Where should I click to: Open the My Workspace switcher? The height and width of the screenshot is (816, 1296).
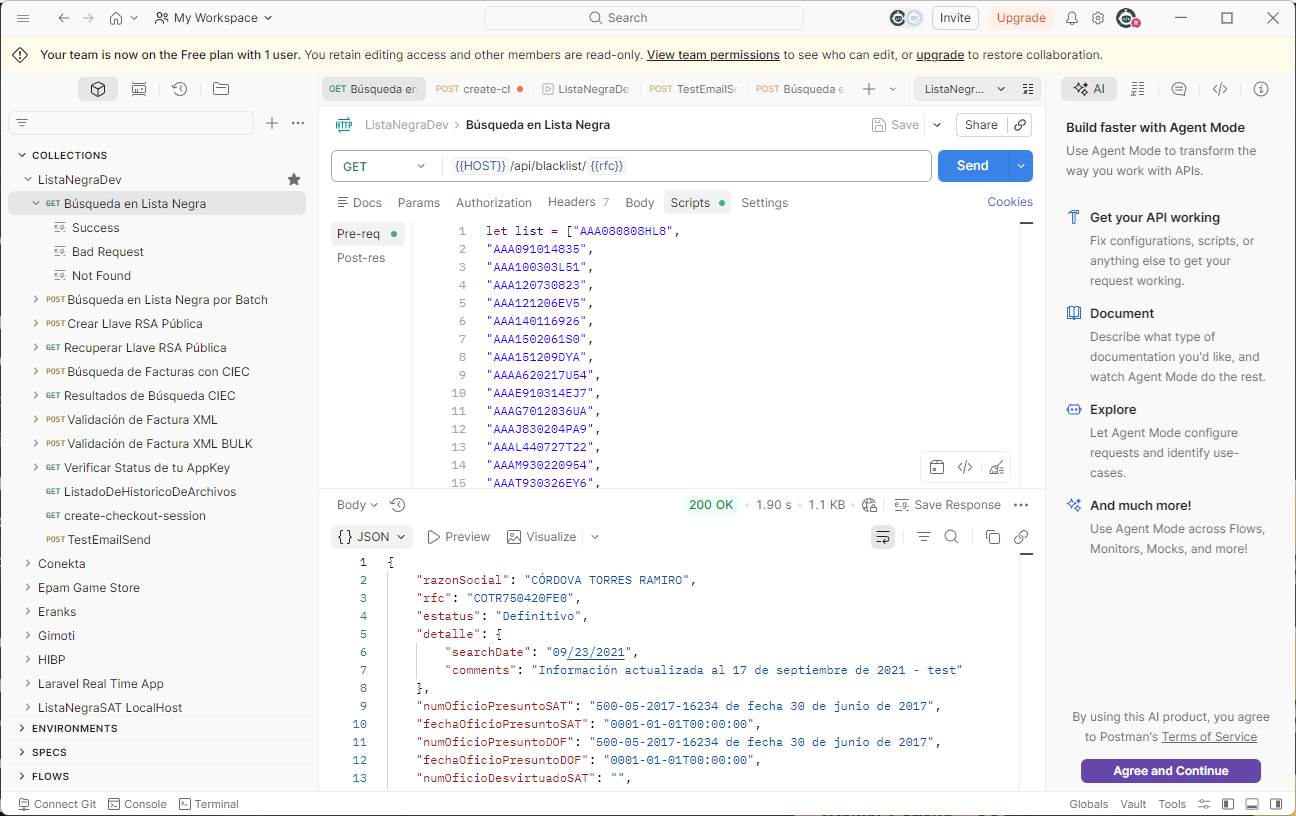click(x=214, y=18)
